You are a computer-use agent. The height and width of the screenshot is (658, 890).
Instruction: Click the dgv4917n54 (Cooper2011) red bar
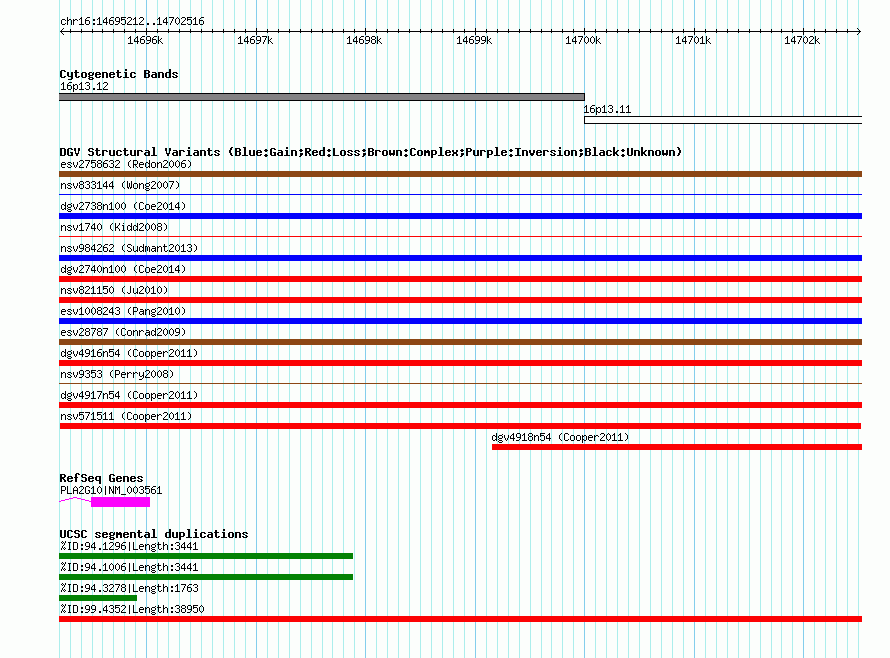pyautogui.click(x=460, y=405)
